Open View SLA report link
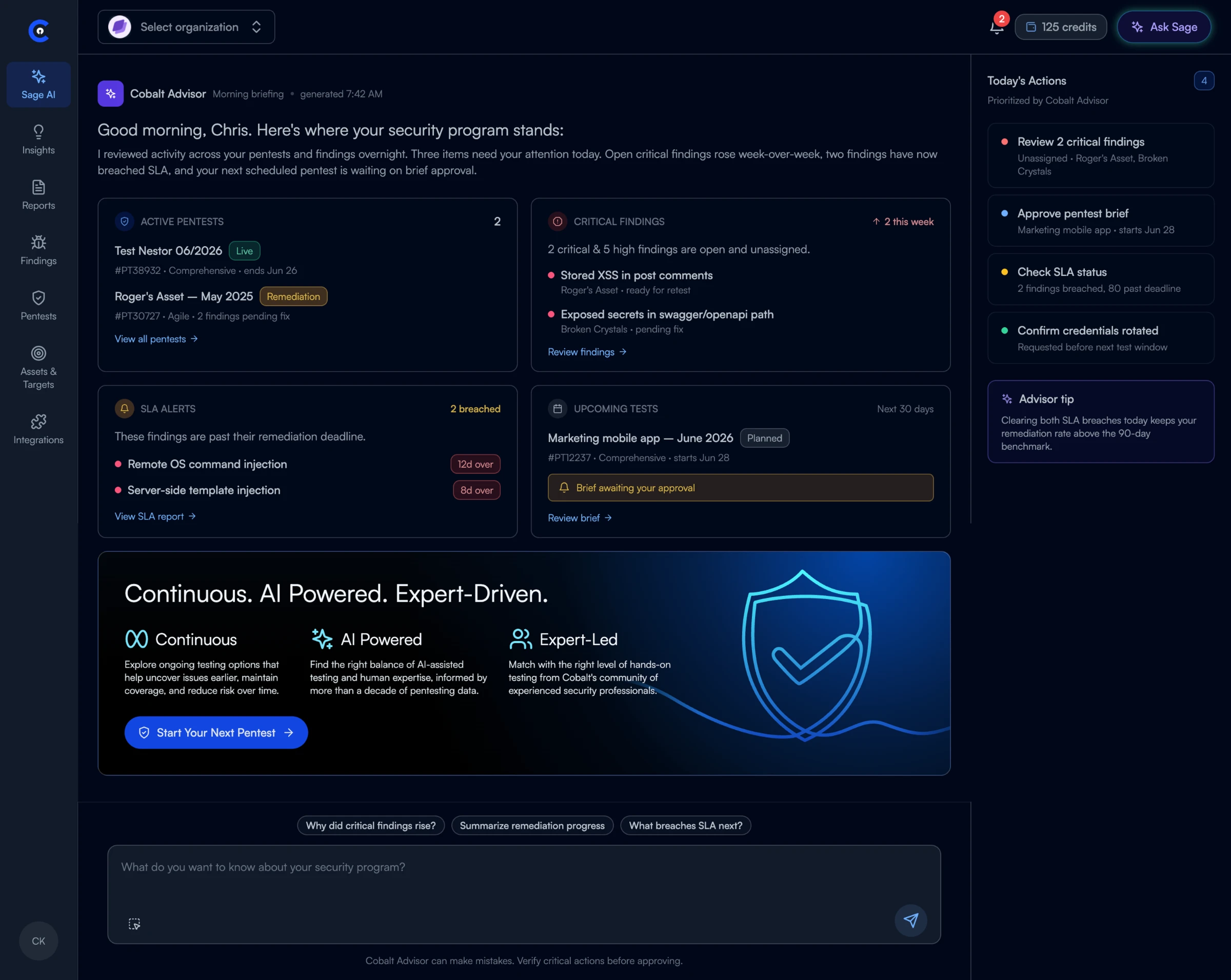Image resolution: width=1231 pixels, height=980 pixels. click(x=155, y=516)
